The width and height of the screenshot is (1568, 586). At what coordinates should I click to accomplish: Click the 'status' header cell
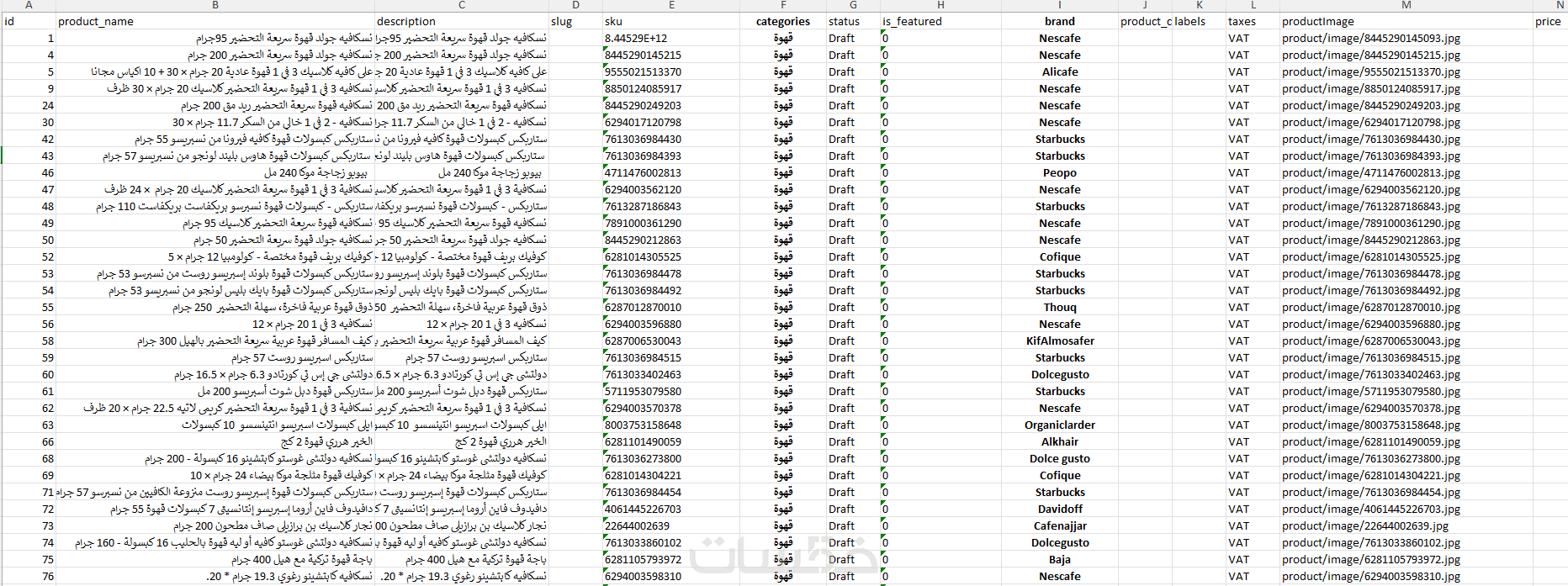(x=853, y=21)
